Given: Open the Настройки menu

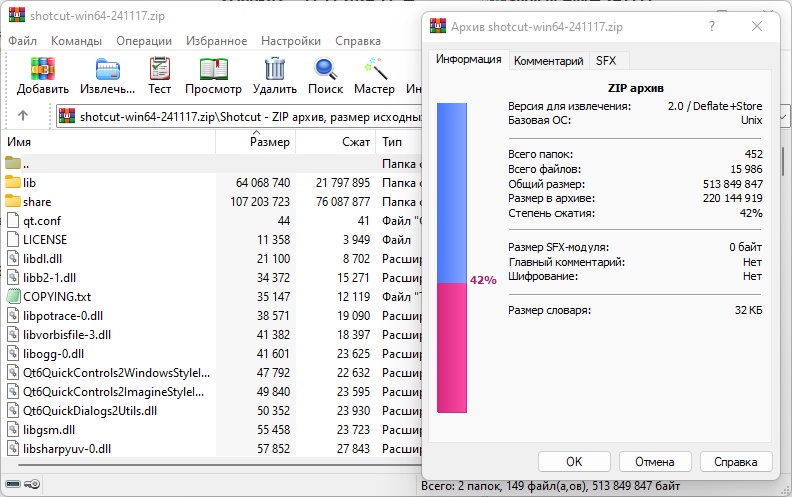Looking at the screenshot, I should pos(290,41).
